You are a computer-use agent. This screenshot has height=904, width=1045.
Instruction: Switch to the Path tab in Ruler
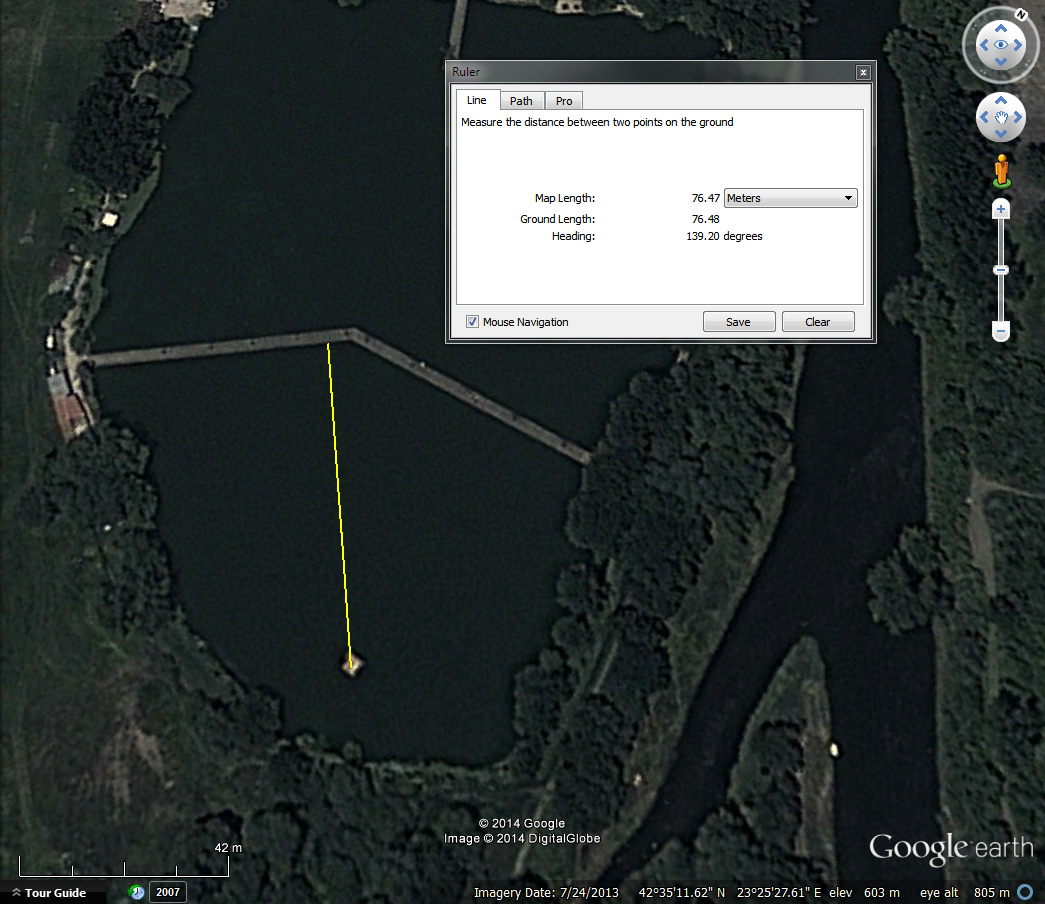click(x=521, y=101)
